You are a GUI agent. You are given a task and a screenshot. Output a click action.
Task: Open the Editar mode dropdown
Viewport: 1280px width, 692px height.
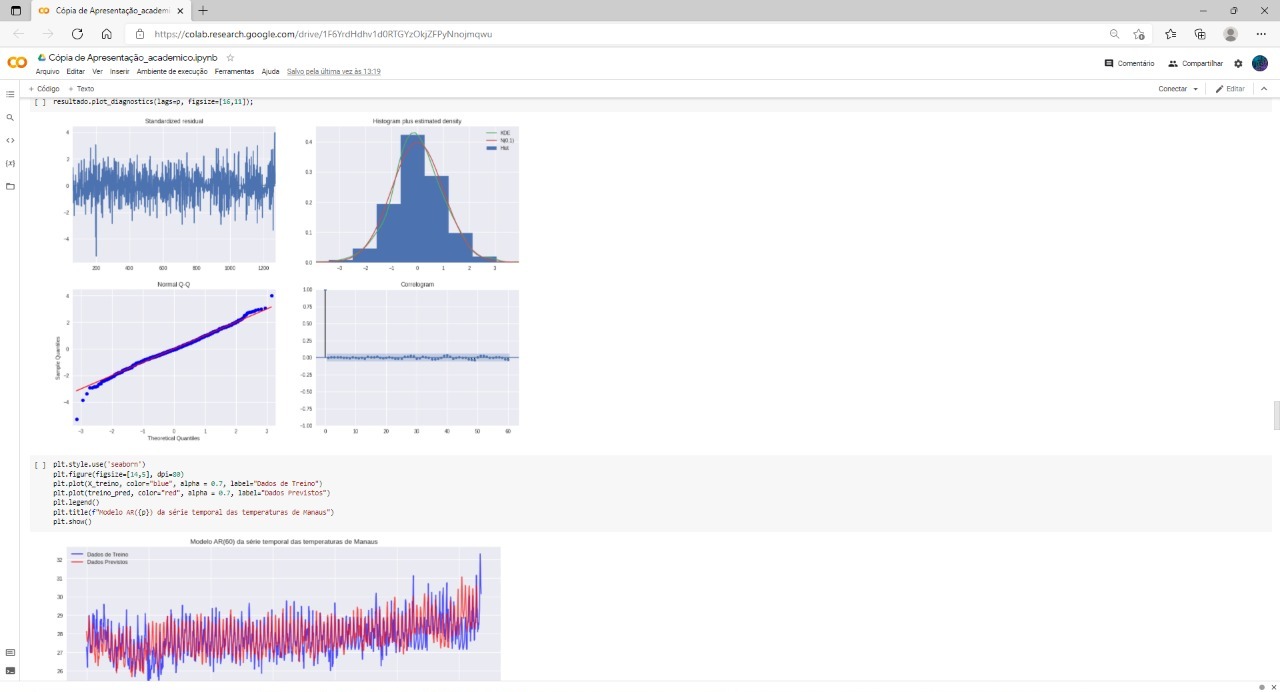pos(1230,89)
